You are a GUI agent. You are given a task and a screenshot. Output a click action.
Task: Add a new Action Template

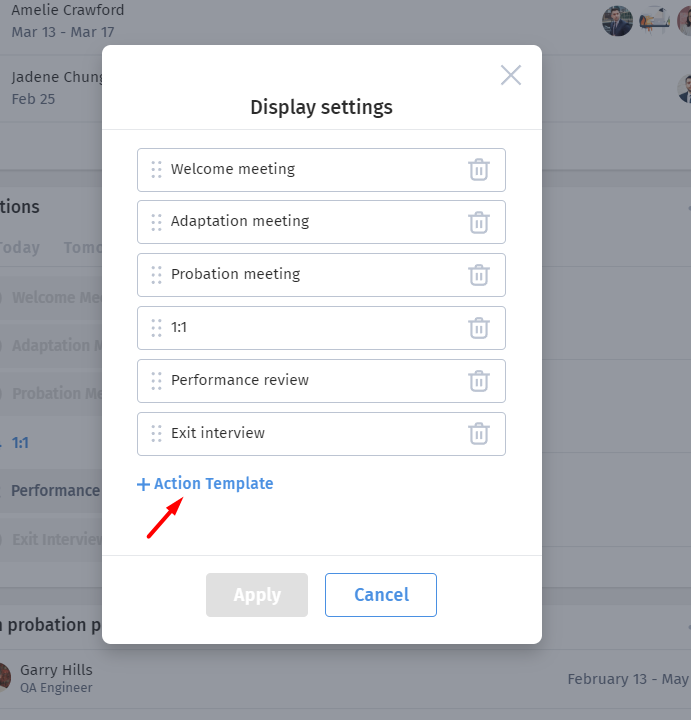pos(205,484)
